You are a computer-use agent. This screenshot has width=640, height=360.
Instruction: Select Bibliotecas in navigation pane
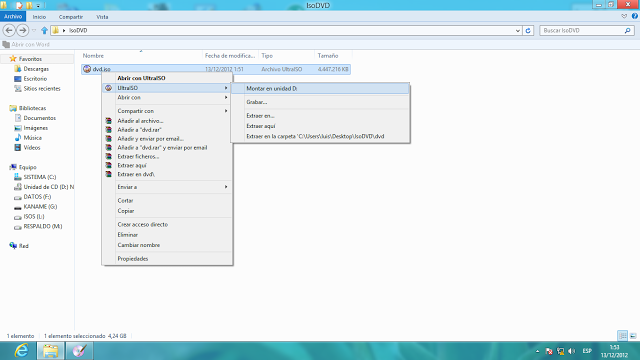coord(32,108)
